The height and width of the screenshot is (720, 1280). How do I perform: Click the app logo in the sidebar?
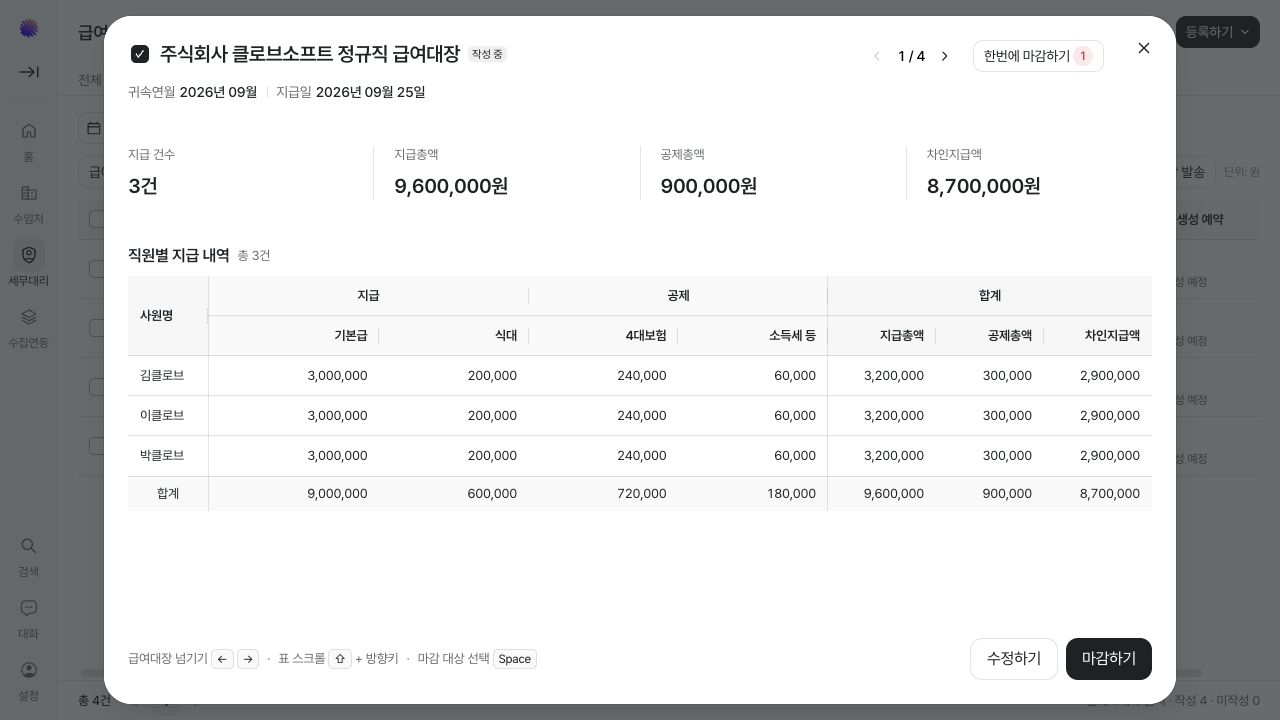point(29,28)
